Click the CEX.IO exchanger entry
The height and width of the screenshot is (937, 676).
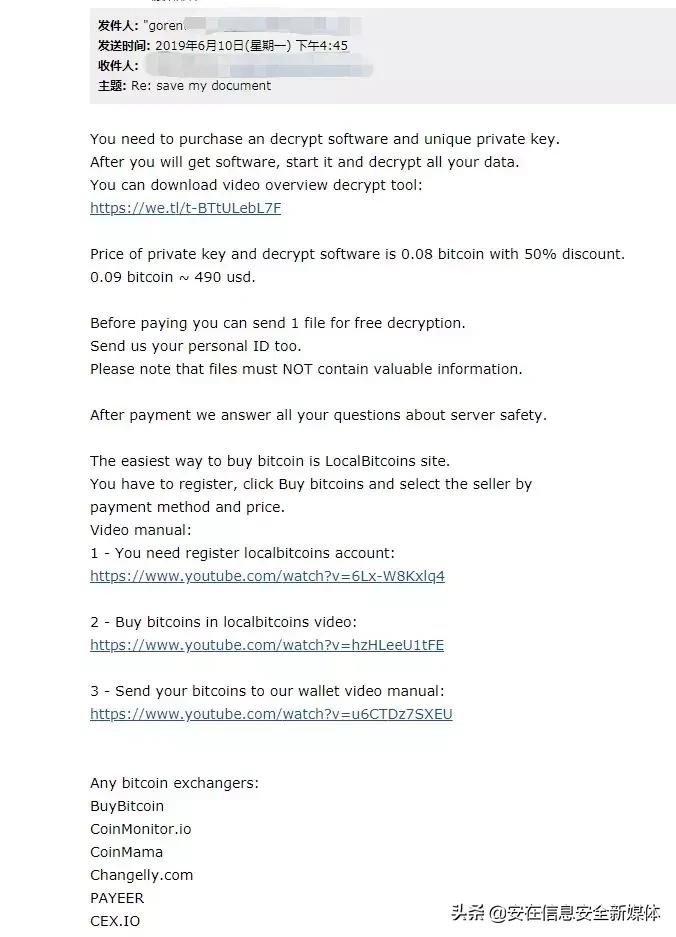click(115, 921)
